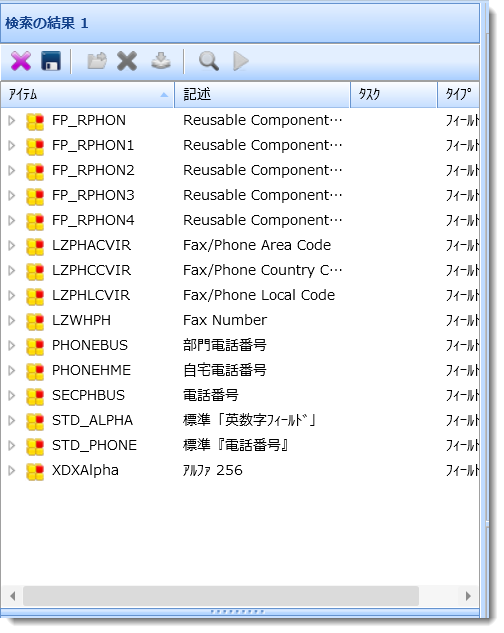Expand the FP_RPHON tree item

coord(12,120)
